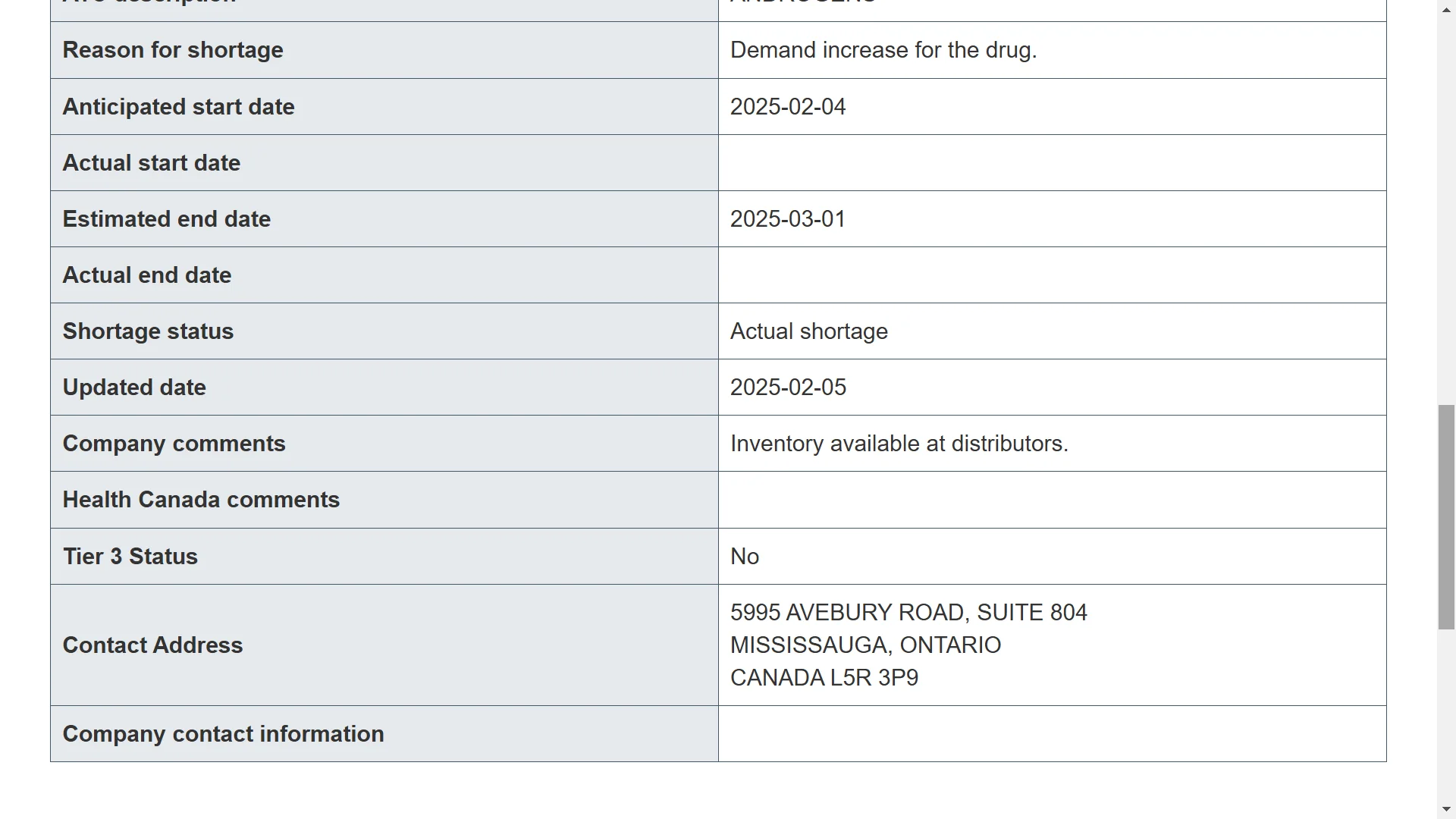This screenshot has height=819, width=1456.
Task: Click the Demand increase for the drug text
Action: [x=883, y=50]
